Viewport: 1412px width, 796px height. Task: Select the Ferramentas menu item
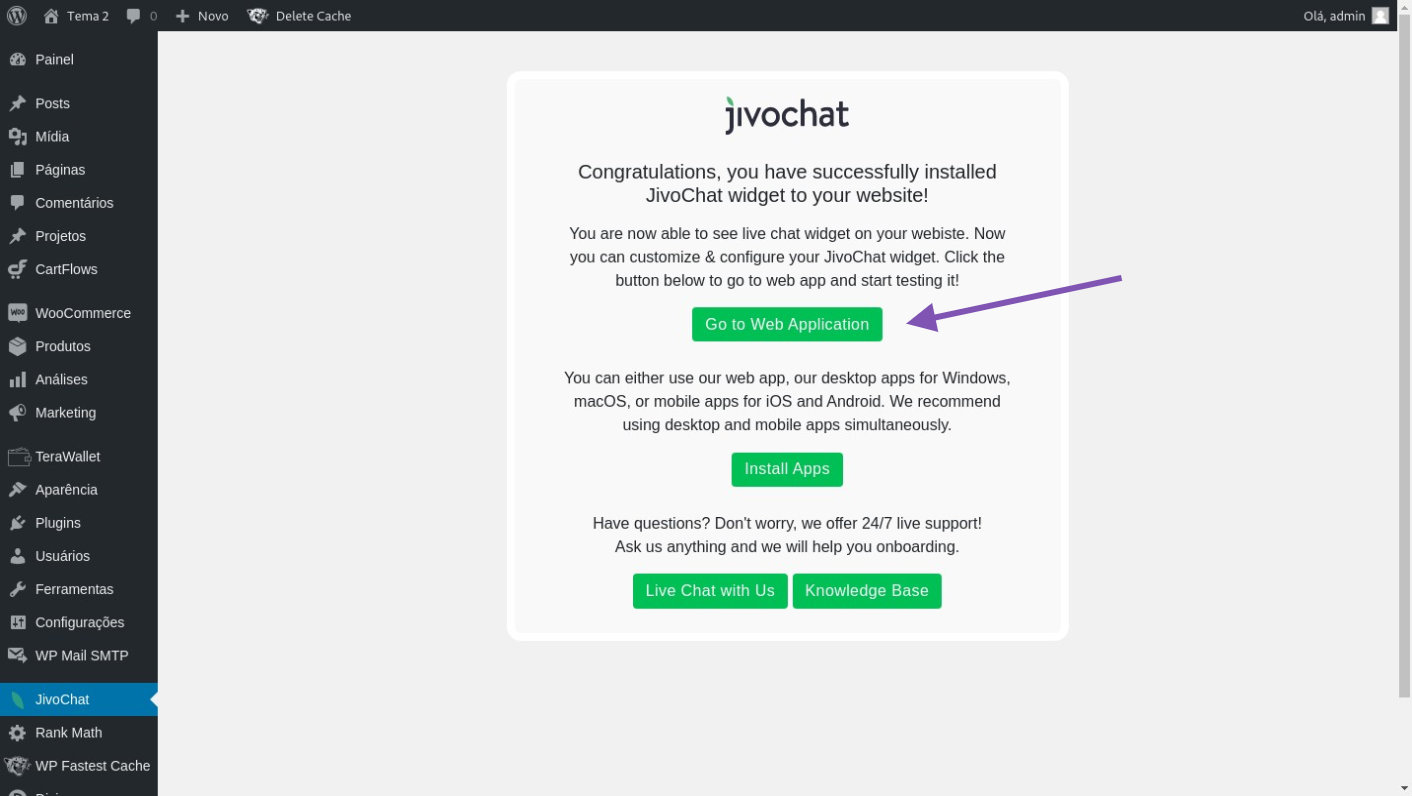[x=79, y=589]
